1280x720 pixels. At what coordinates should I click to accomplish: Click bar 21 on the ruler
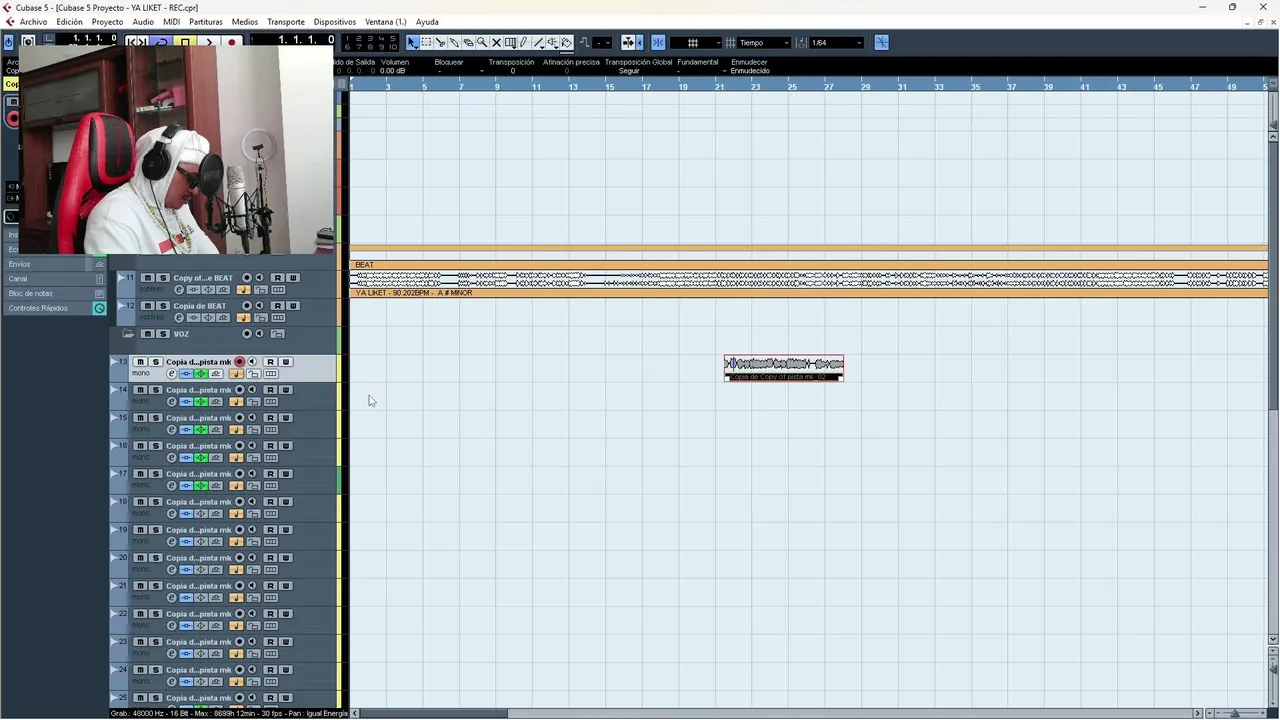[x=719, y=87]
